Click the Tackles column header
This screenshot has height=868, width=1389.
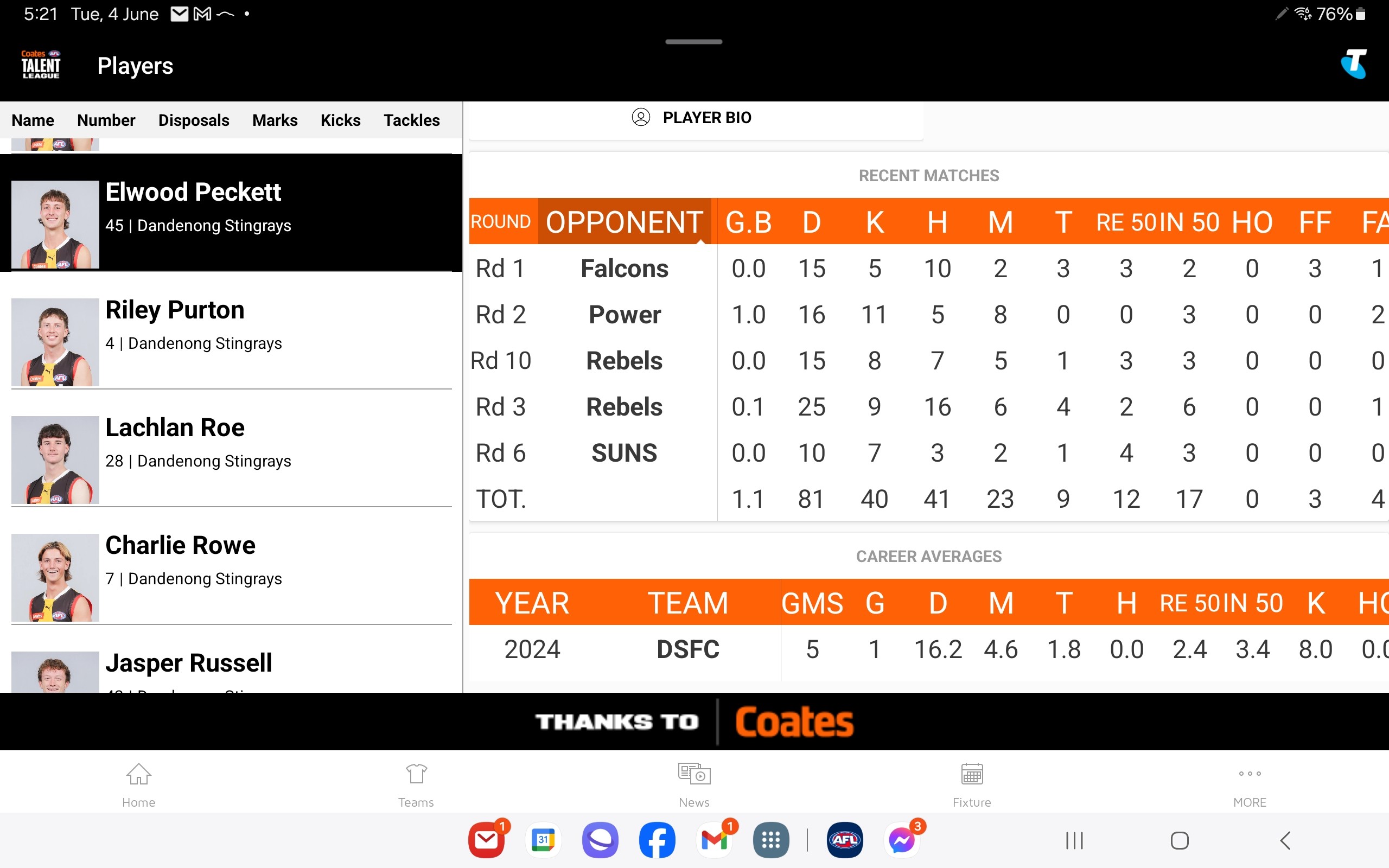point(411,119)
